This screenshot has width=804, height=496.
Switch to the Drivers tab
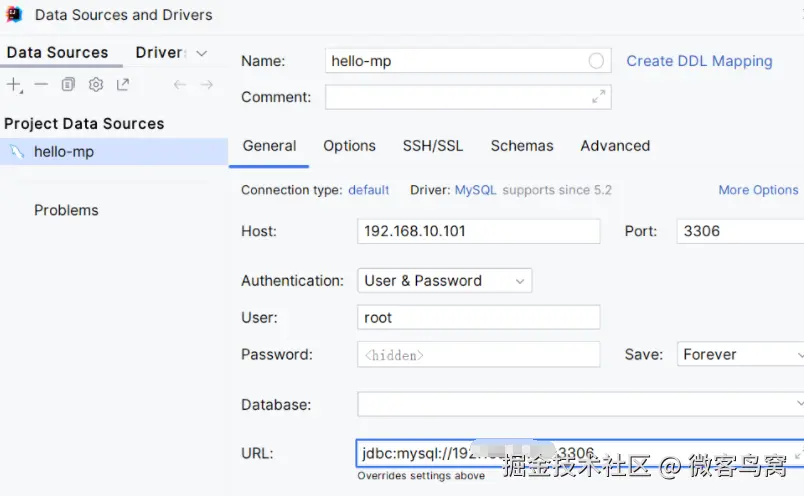tap(161, 52)
